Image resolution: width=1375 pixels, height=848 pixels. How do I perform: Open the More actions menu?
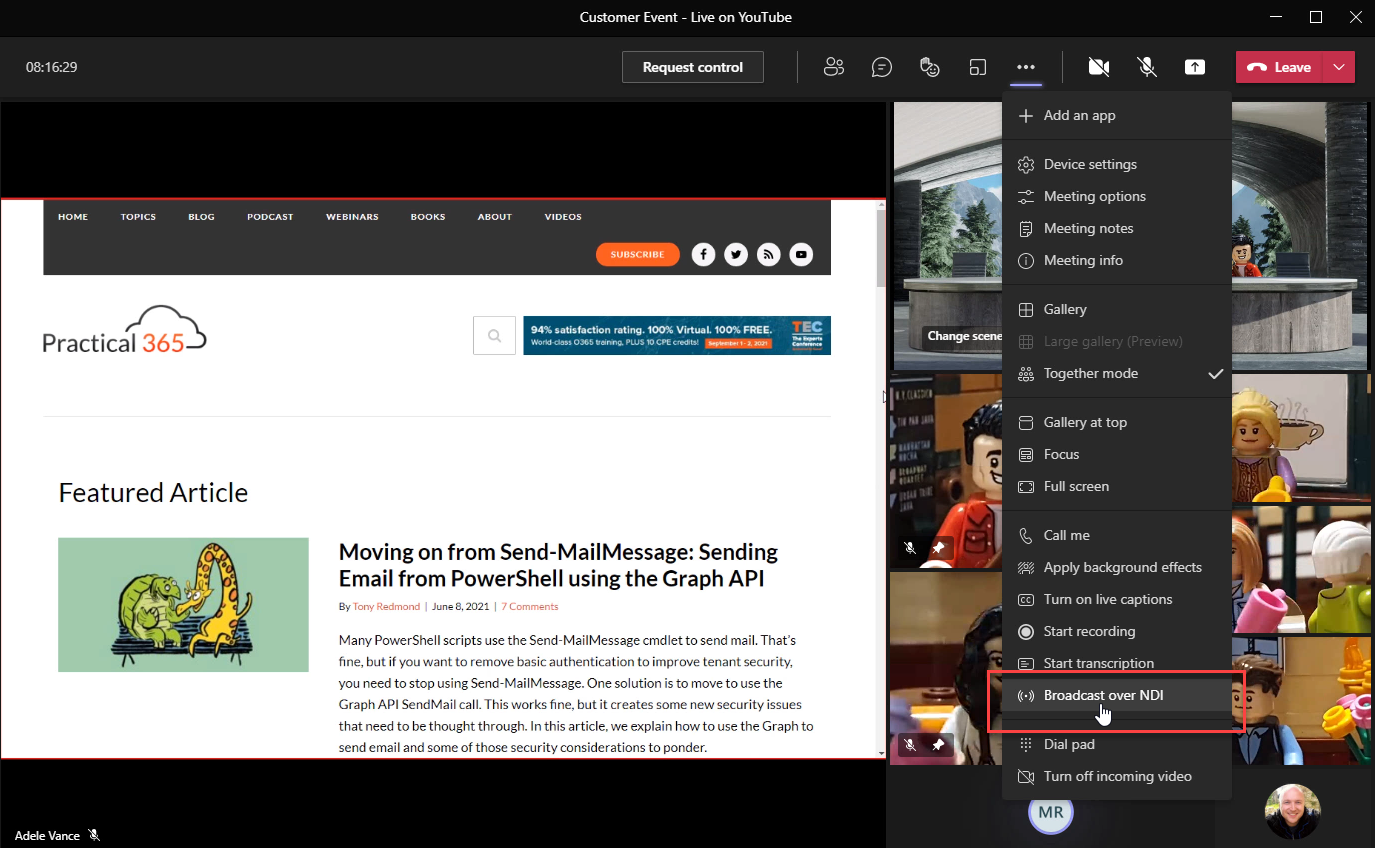(x=1026, y=67)
